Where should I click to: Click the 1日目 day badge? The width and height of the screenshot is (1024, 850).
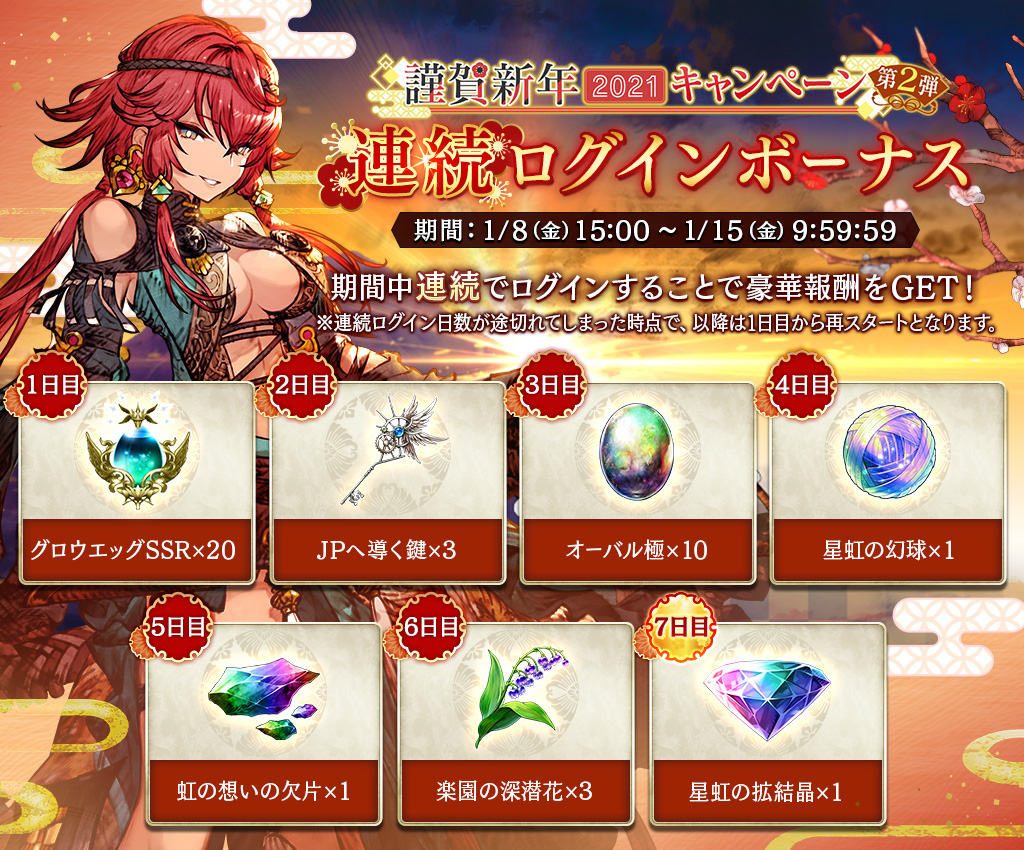click(x=52, y=385)
